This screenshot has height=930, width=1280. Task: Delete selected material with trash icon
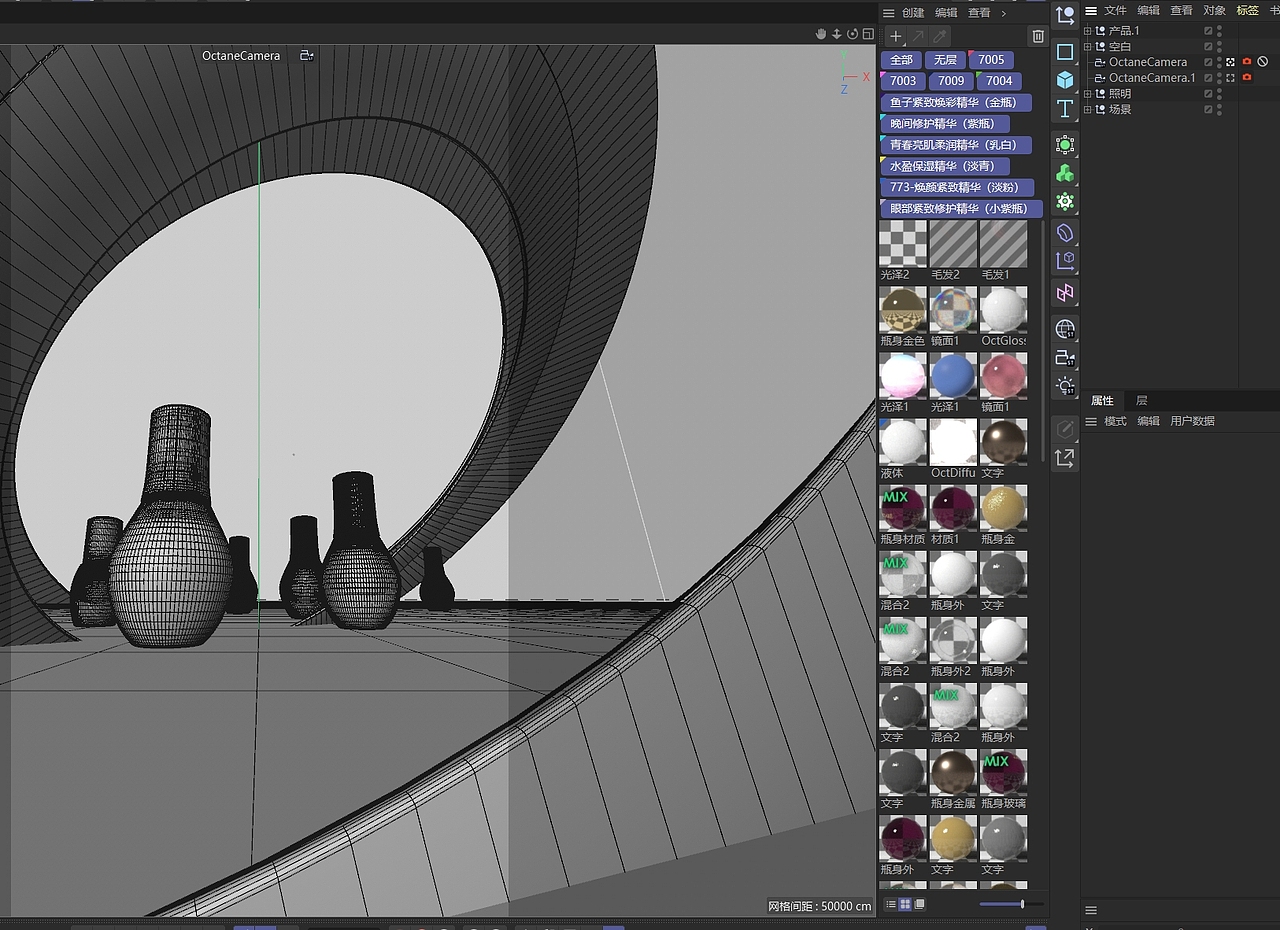(x=1038, y=36)
